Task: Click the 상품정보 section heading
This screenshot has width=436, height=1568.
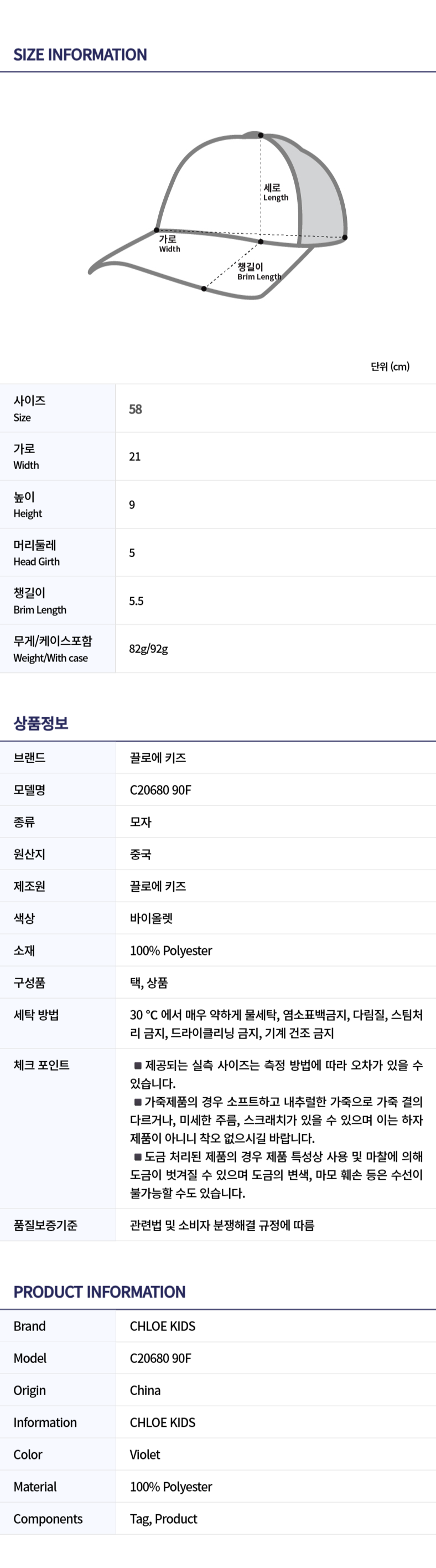Action: (x=41, y=723)
